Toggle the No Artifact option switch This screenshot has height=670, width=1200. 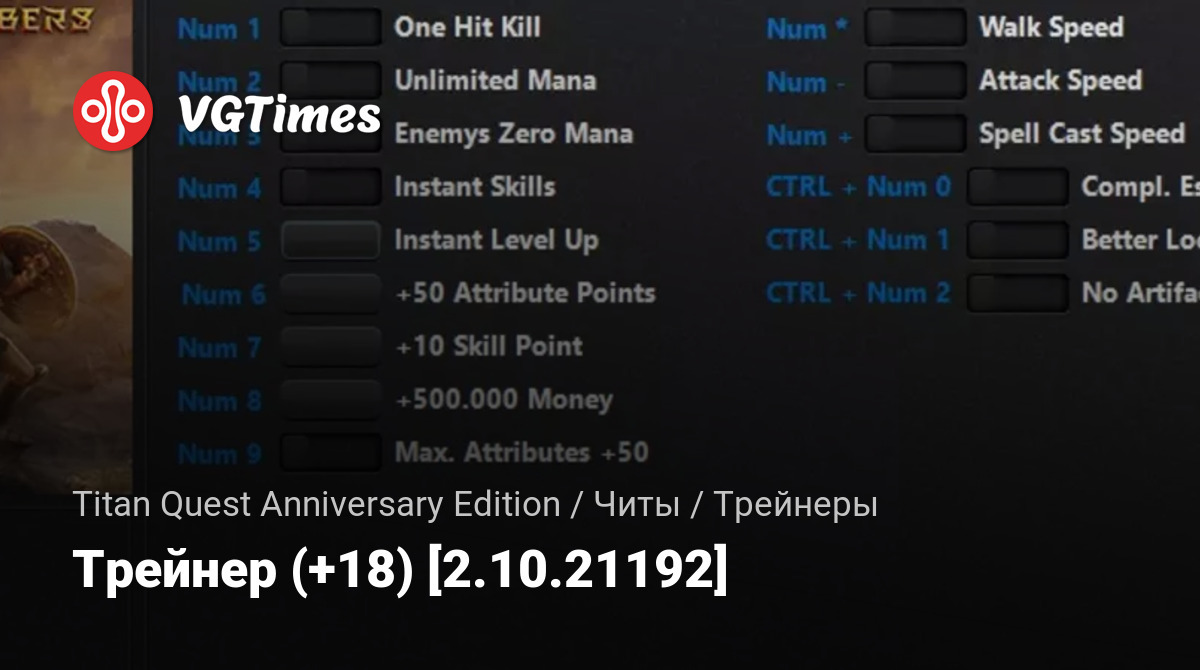(x=1018, y=294)
